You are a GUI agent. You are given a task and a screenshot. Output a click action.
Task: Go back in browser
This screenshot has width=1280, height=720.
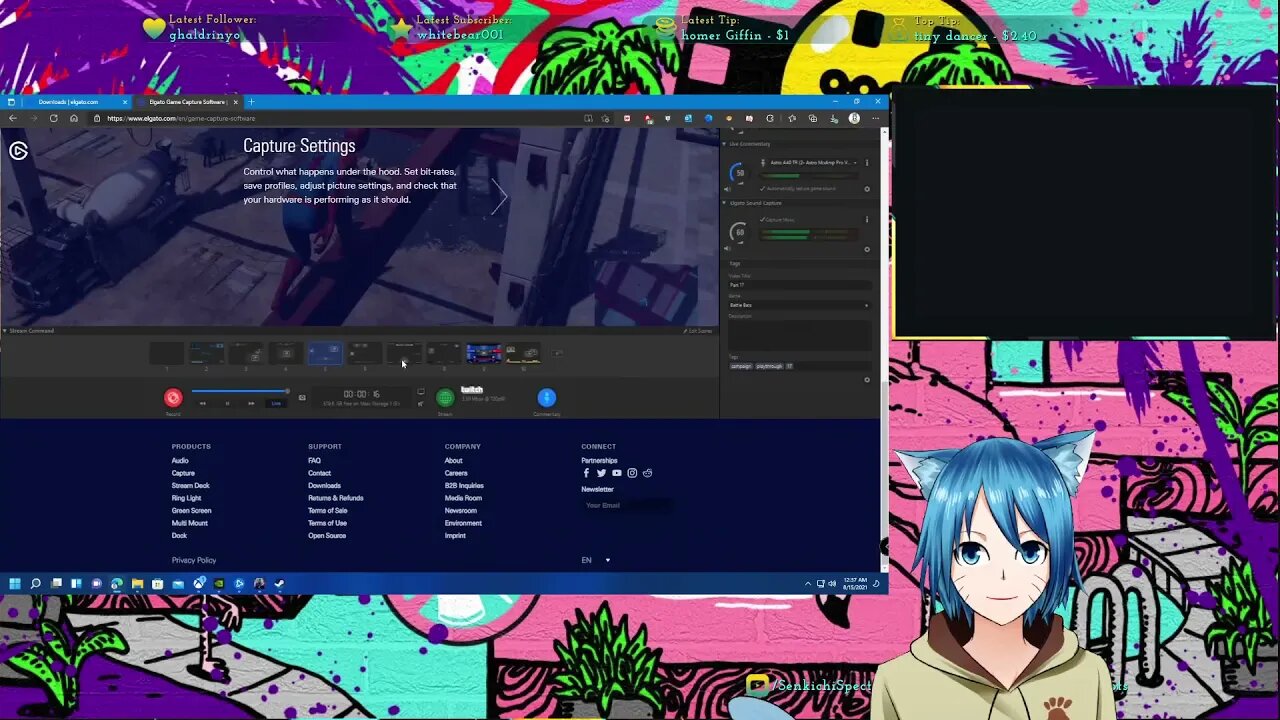(13, 118)
